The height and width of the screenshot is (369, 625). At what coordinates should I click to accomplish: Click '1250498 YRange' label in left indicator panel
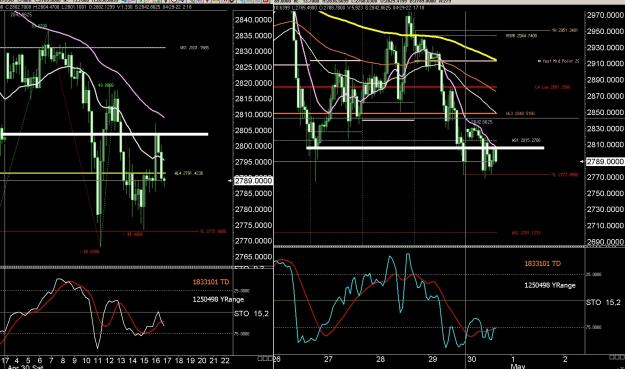[x=218, y=299]
